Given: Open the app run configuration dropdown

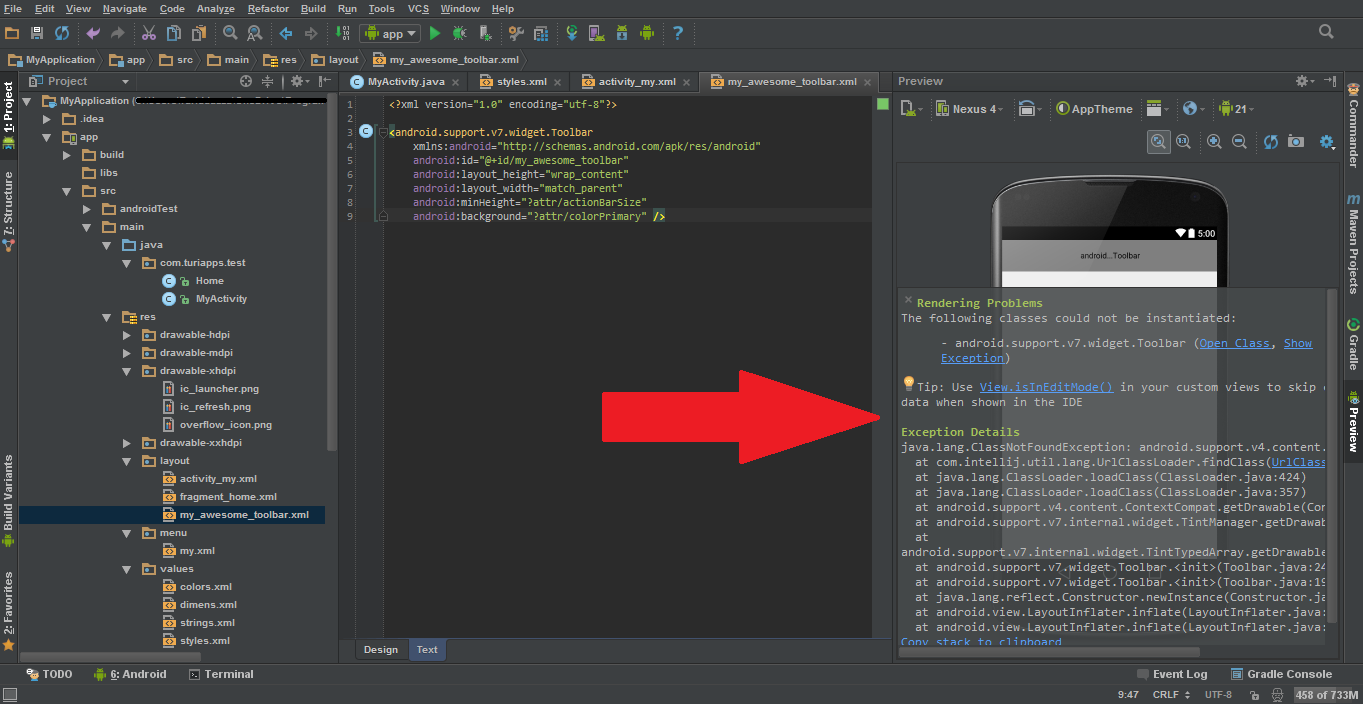Looking at the screenshot, I should [x=389, y=33].
